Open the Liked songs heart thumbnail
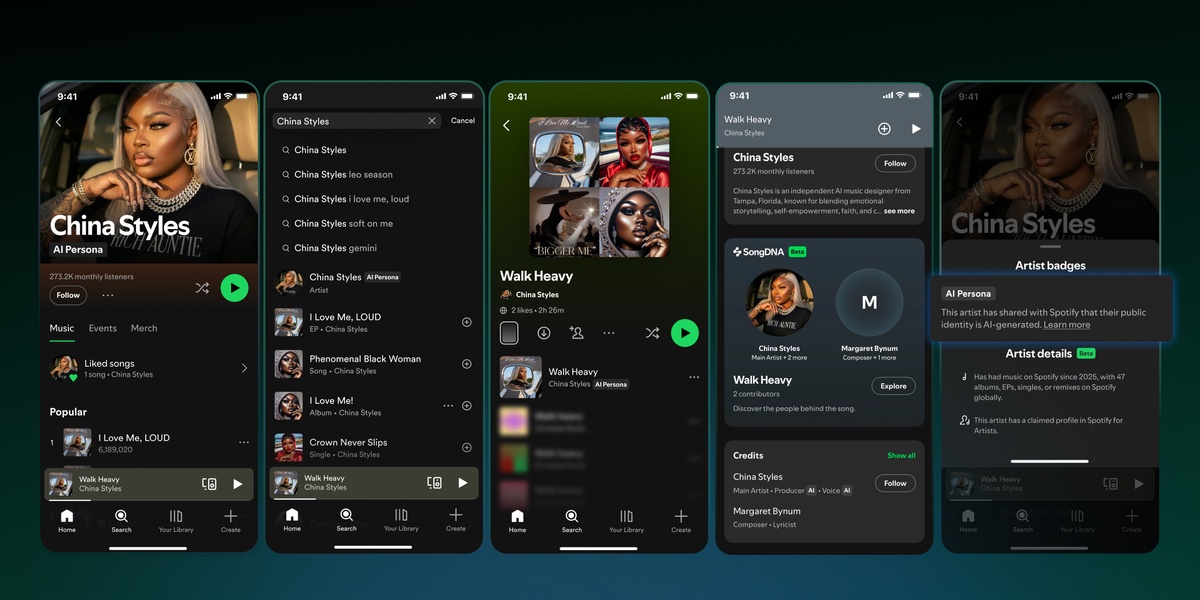 coord(64,368)
